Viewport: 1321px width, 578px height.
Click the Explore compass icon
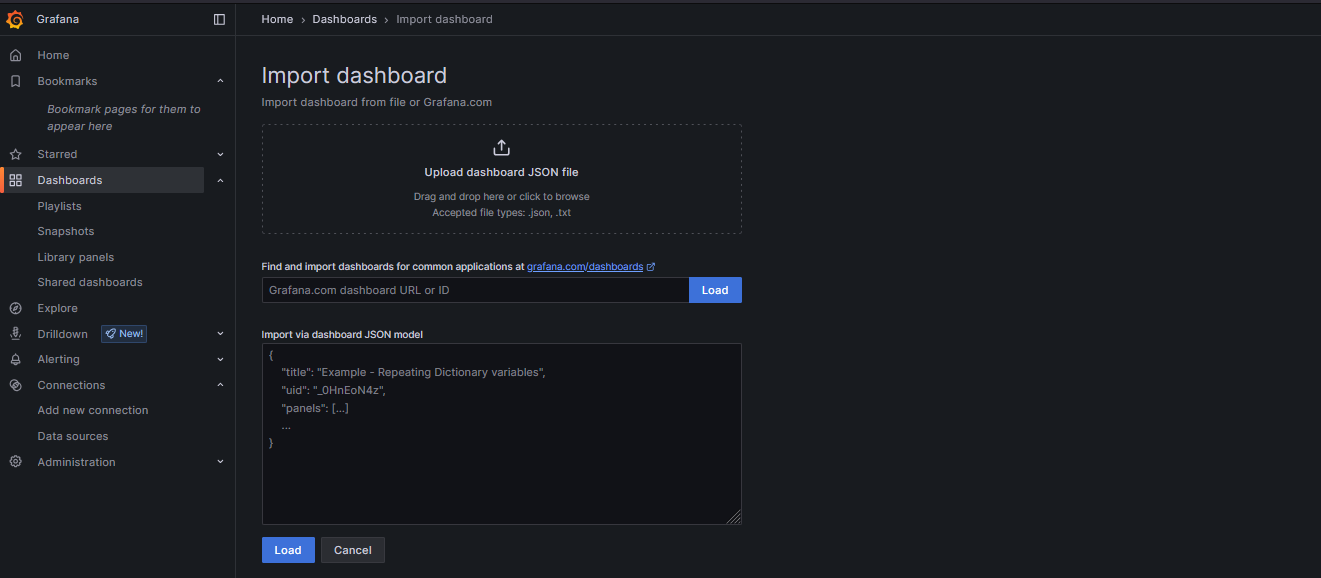click(x=15, y=308)
